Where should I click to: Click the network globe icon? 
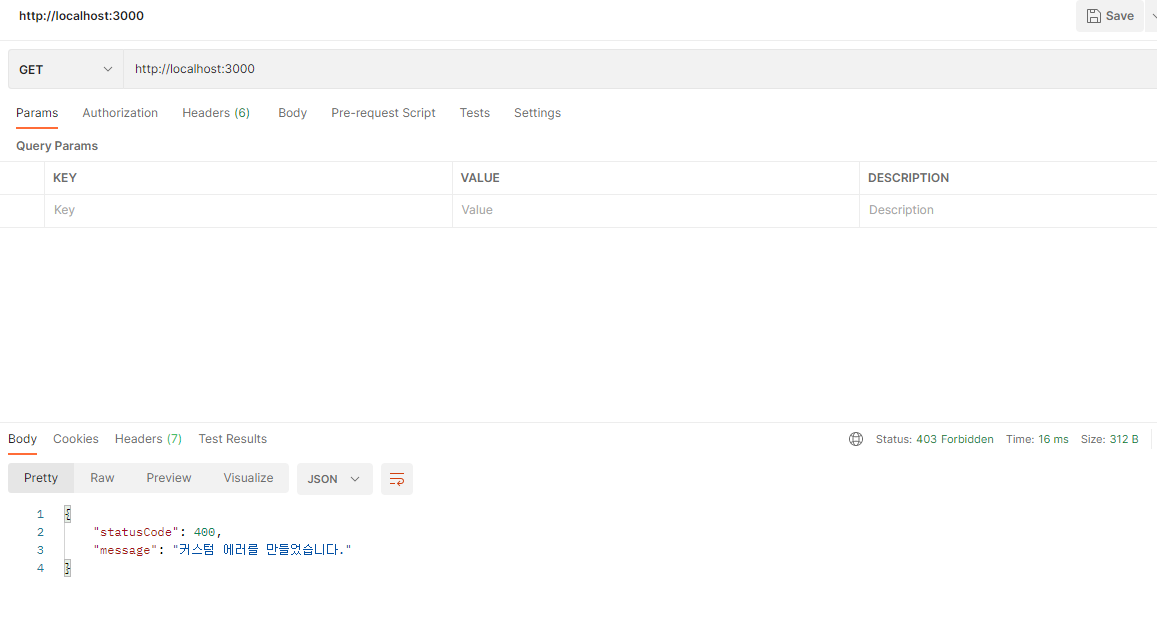point(856,439)
